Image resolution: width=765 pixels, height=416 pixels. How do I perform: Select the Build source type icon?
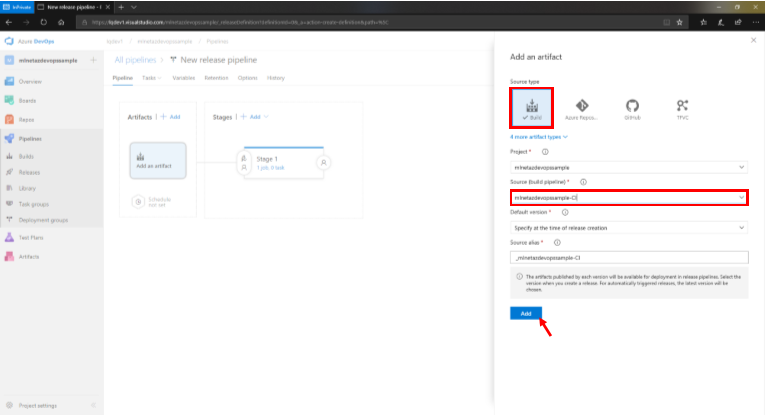pos(531,109)
